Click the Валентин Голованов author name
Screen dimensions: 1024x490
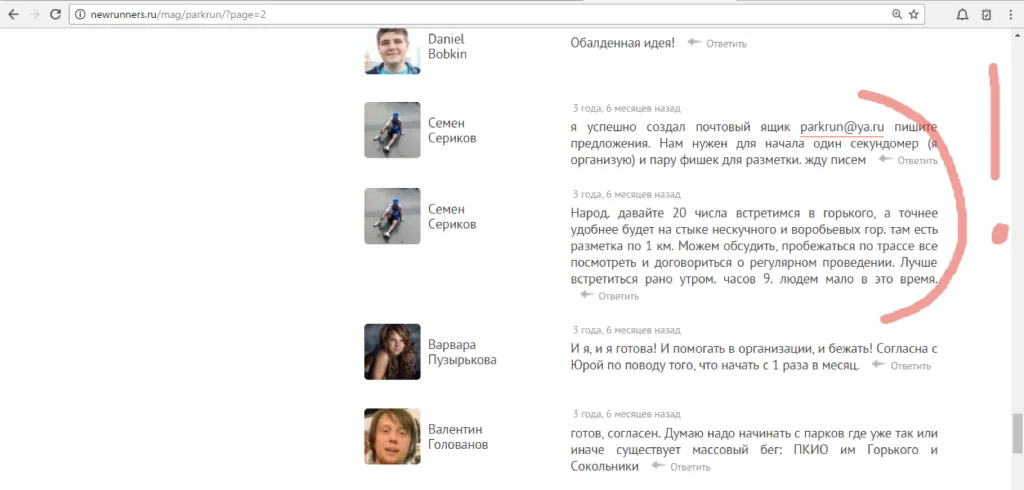pyautogui.click(x=458, y=437)
